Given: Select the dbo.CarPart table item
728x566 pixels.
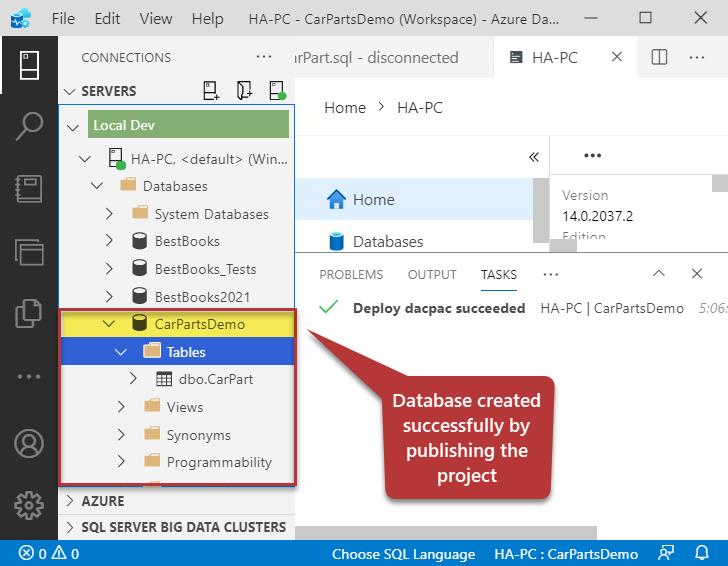Looking at the screenshot, I should [x=216, y=379].
